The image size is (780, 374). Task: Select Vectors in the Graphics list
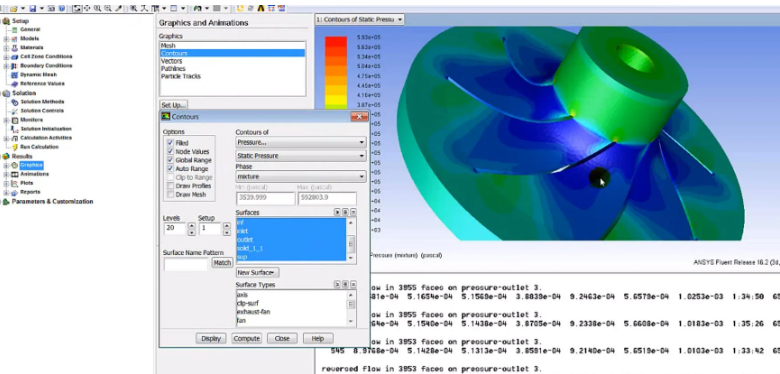pos(232,61)
